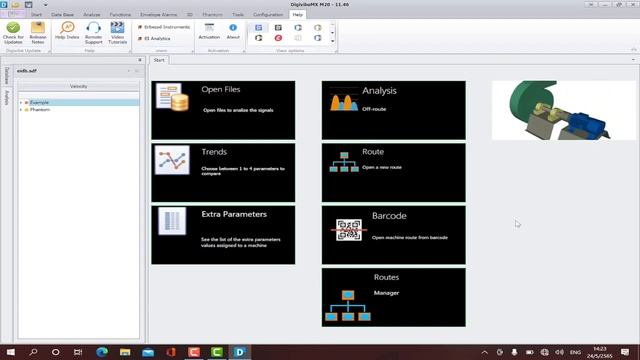This screenshot has height=360, width=640.
Task: Select the Example tree item
Action: tap(39, 102)
